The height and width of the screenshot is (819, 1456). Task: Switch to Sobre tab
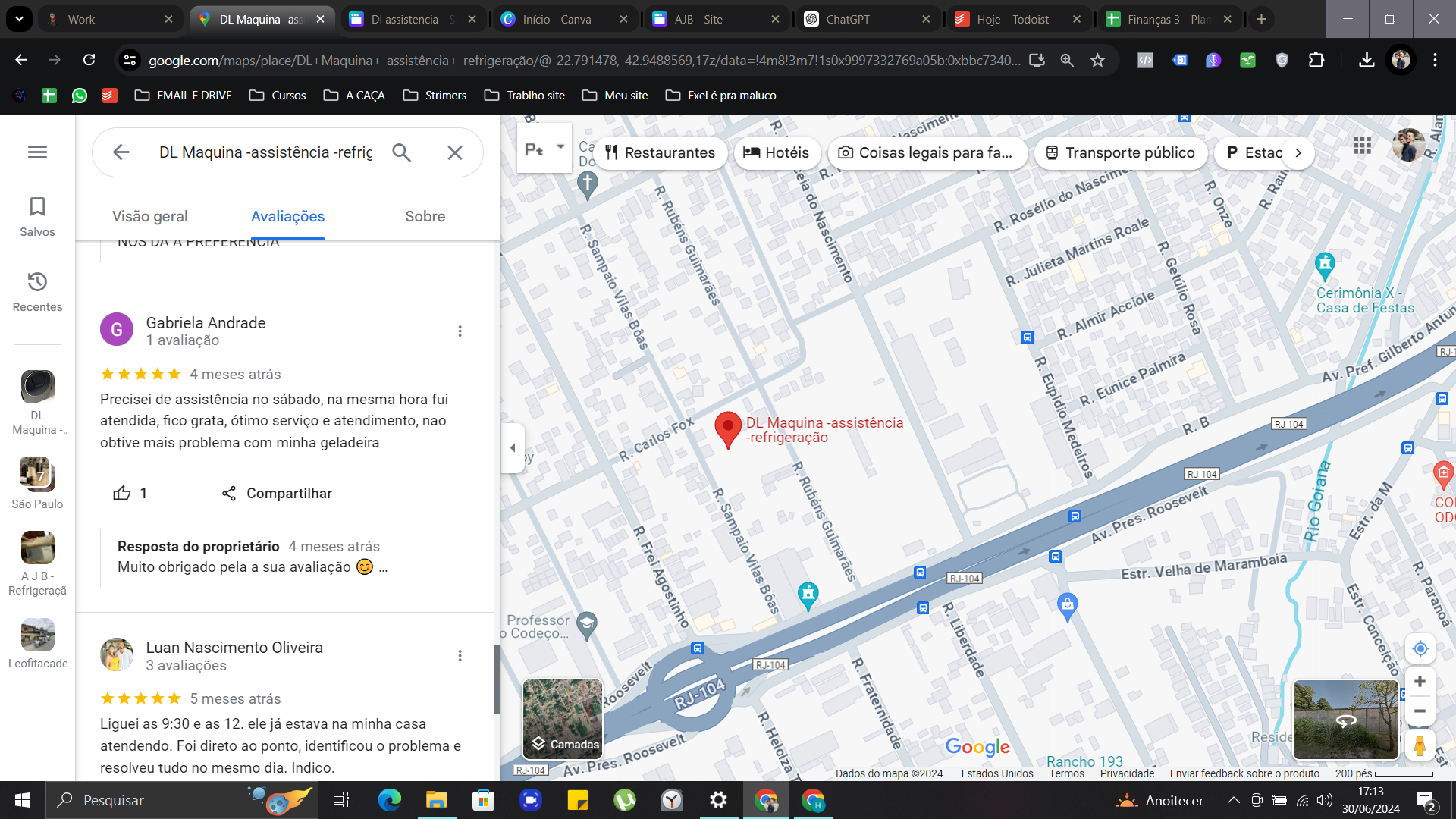tap(425, 217)
